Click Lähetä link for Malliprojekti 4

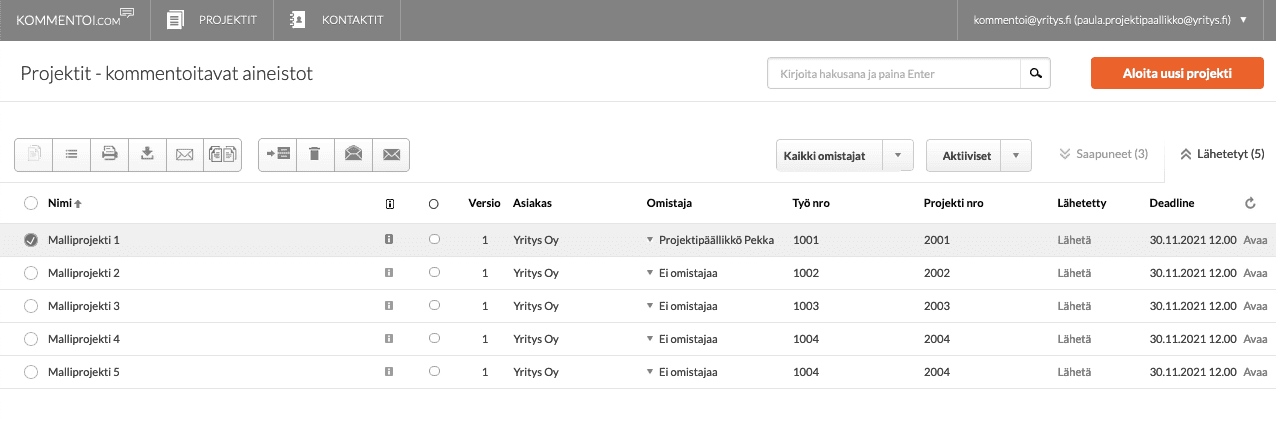[1074, 339]
